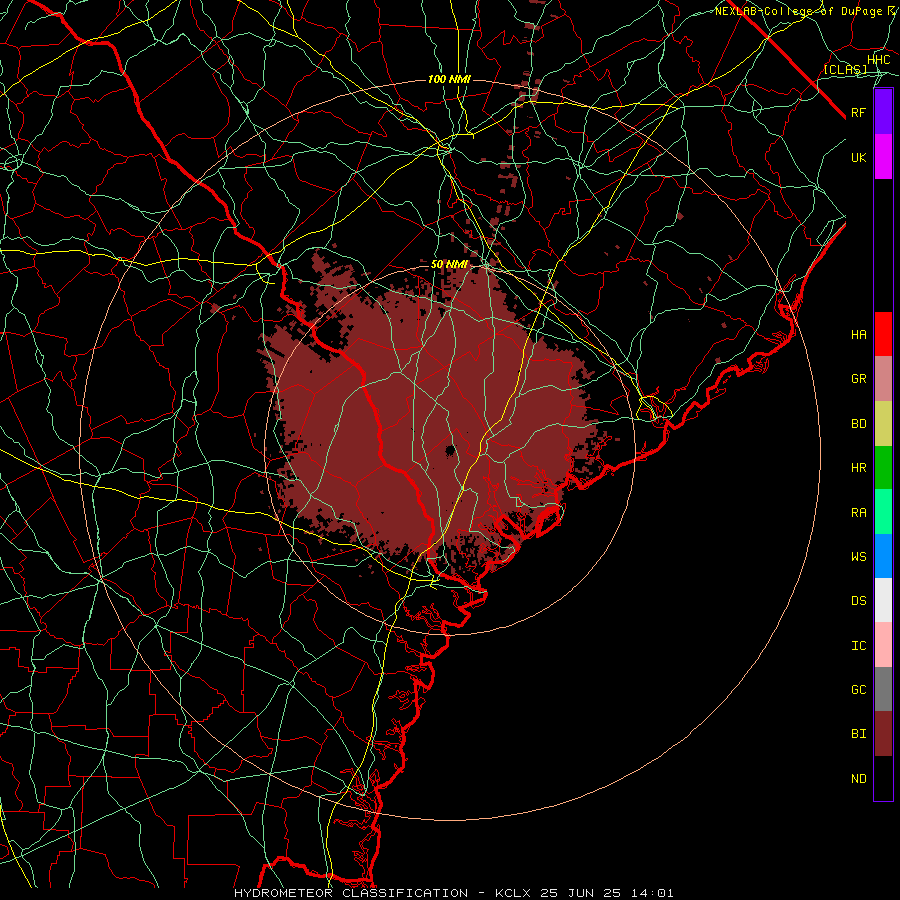Click the WS legend label

[x=859, y=556]
